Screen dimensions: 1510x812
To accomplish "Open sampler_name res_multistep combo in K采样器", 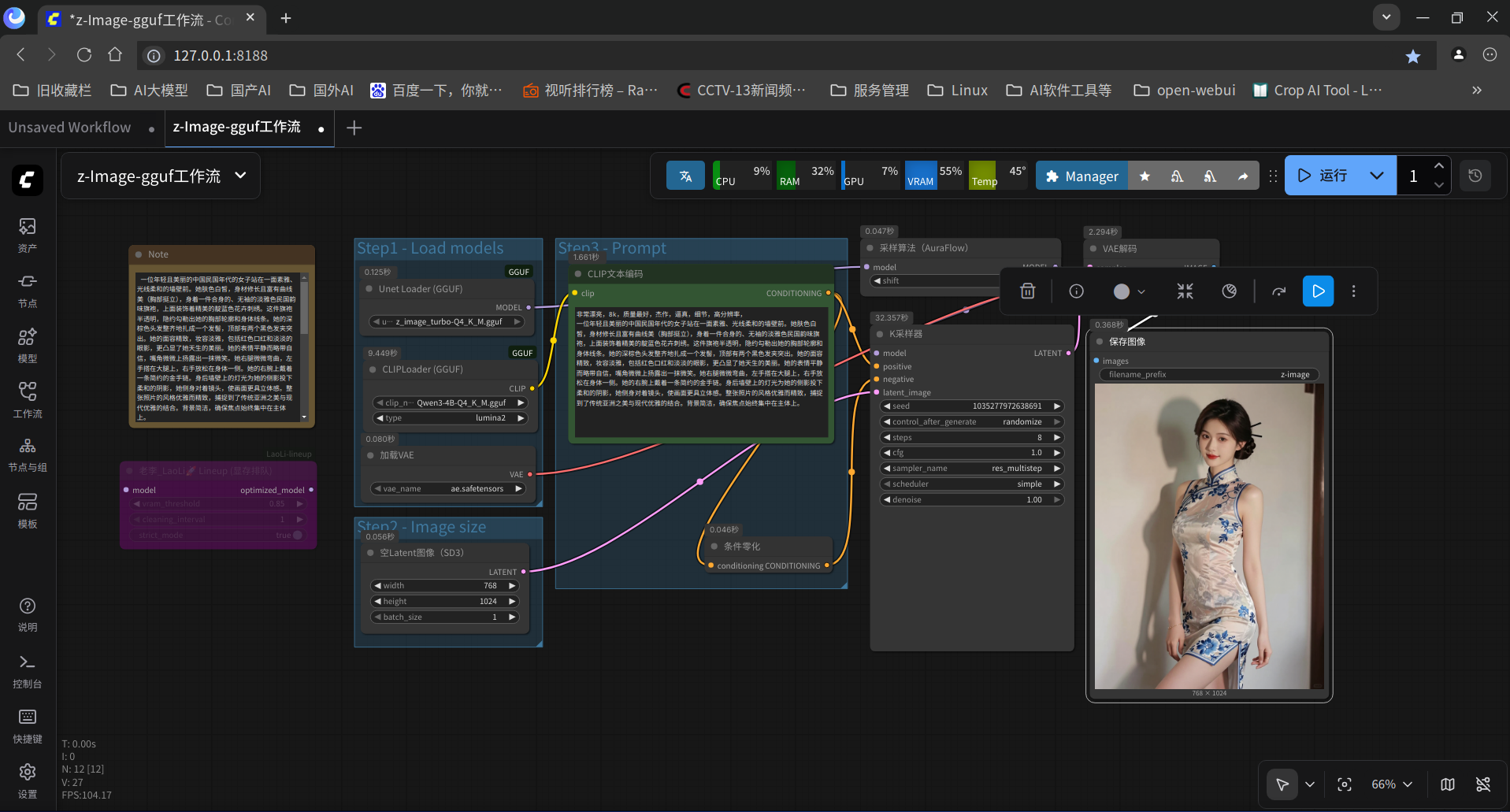I will [972, 469].
